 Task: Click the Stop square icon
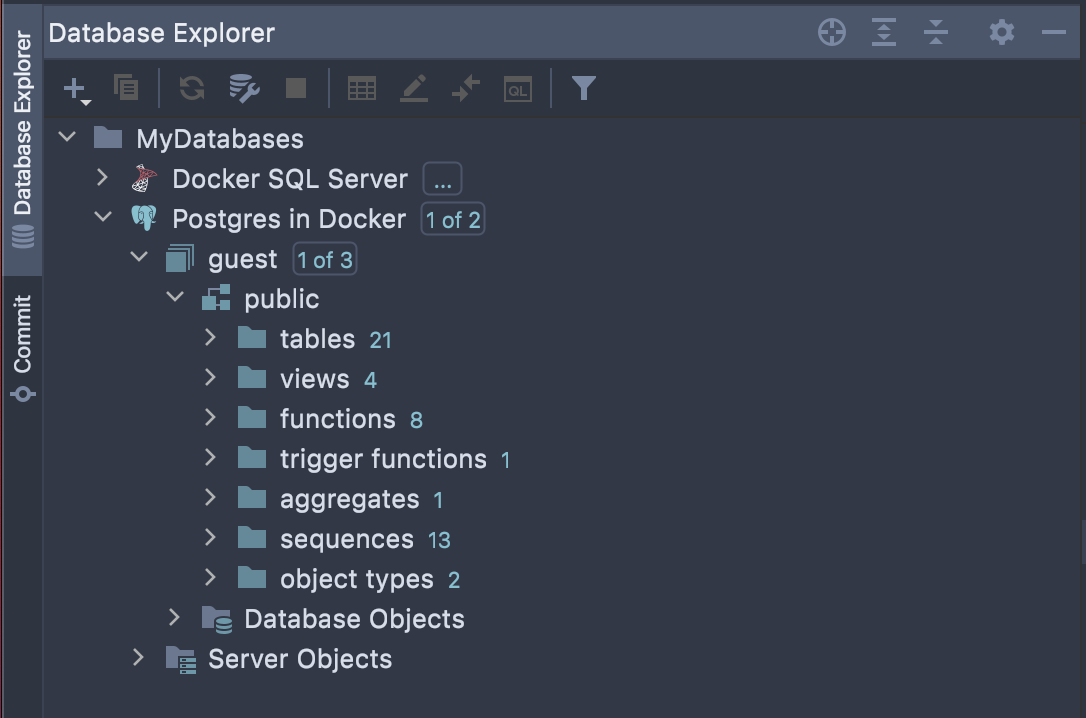coord(296,88)
